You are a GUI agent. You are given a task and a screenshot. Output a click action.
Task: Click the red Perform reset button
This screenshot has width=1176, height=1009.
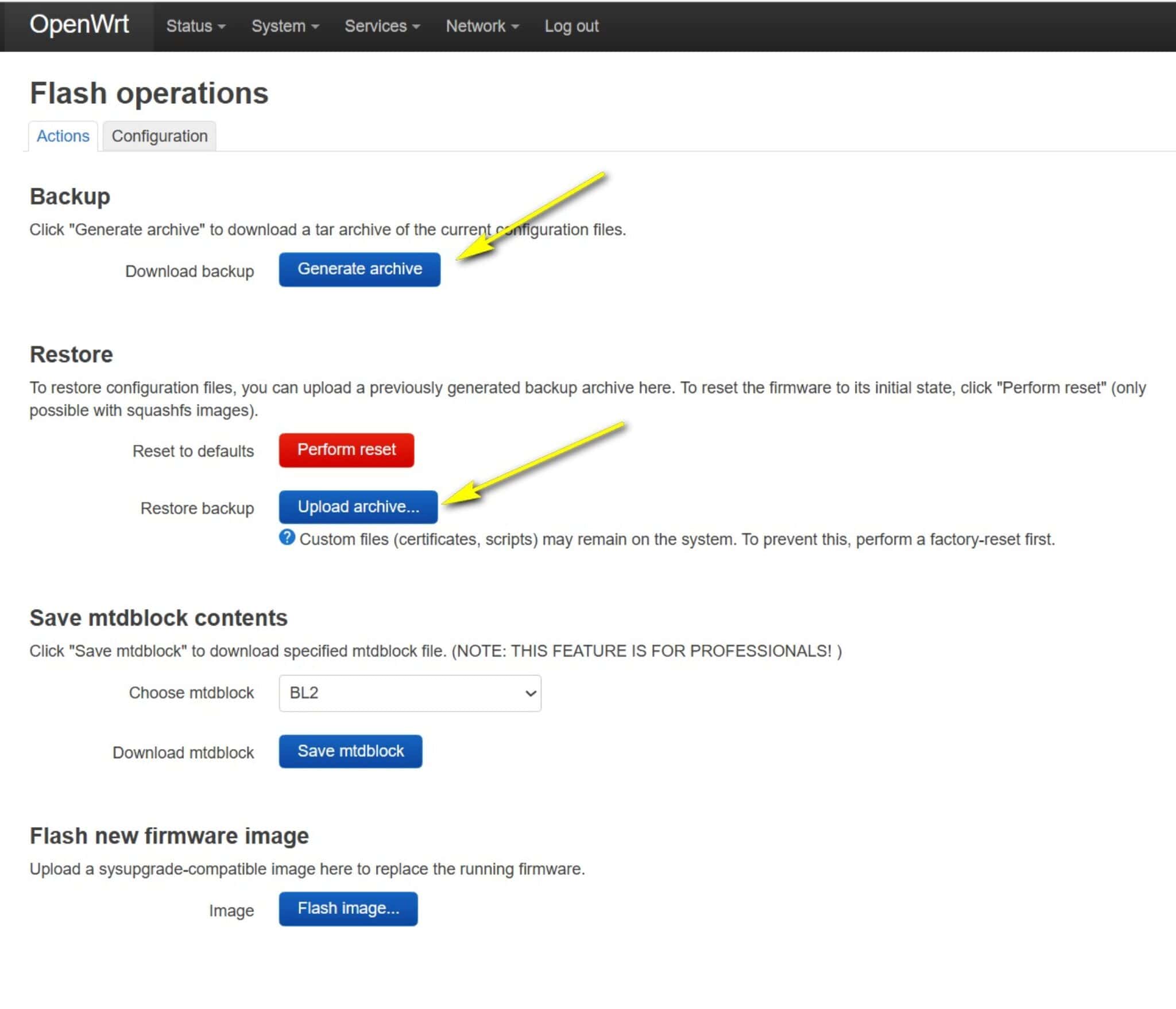pos(346,450)
